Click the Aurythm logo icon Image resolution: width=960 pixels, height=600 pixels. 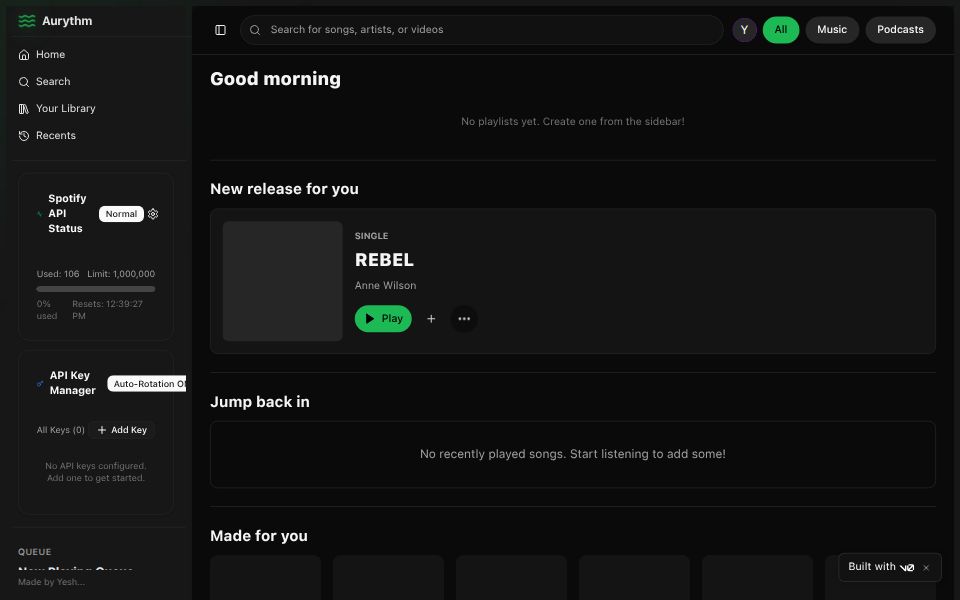tap(27, 20)
